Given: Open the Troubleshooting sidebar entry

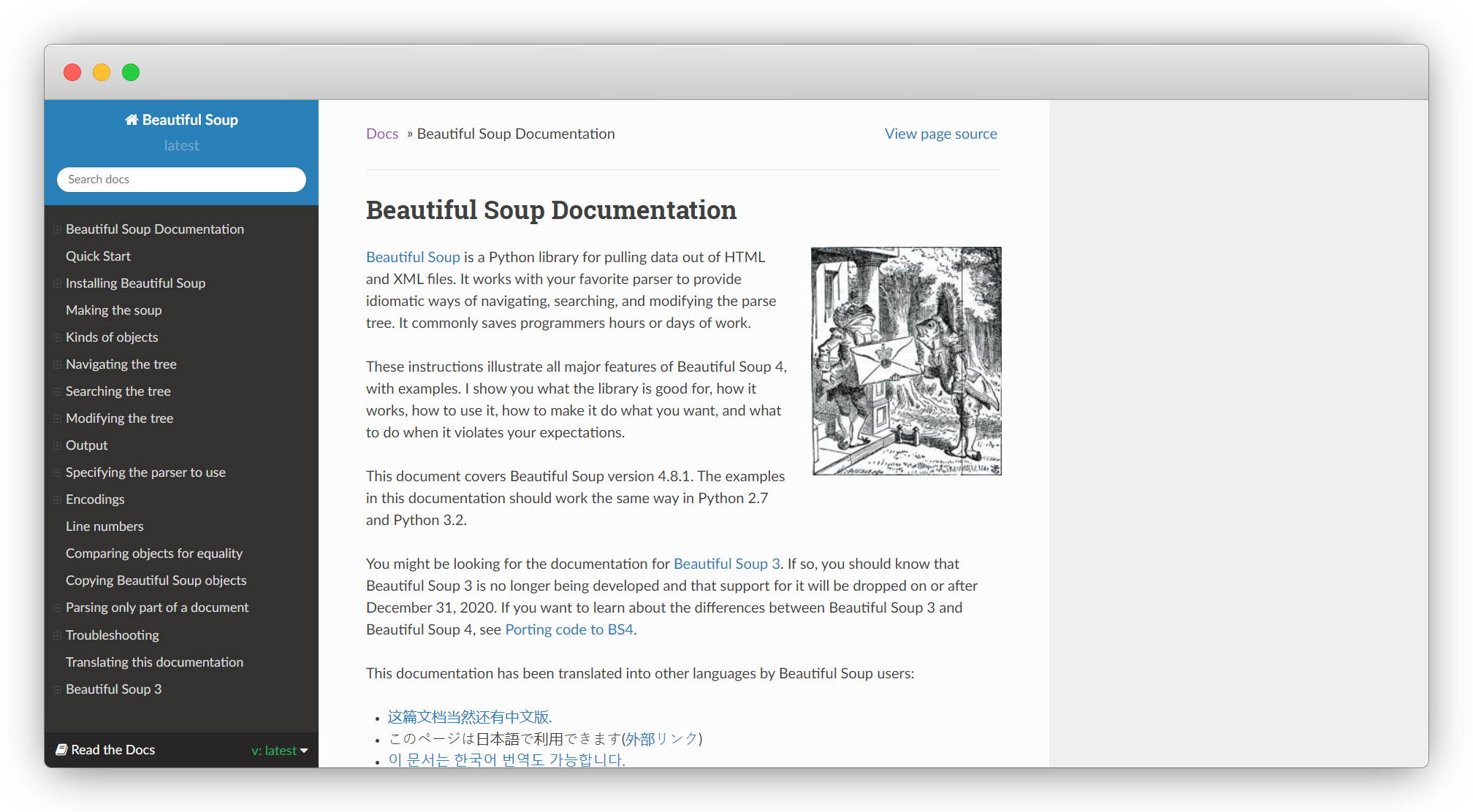Looking at the screenshot, I should pos(113,635).
